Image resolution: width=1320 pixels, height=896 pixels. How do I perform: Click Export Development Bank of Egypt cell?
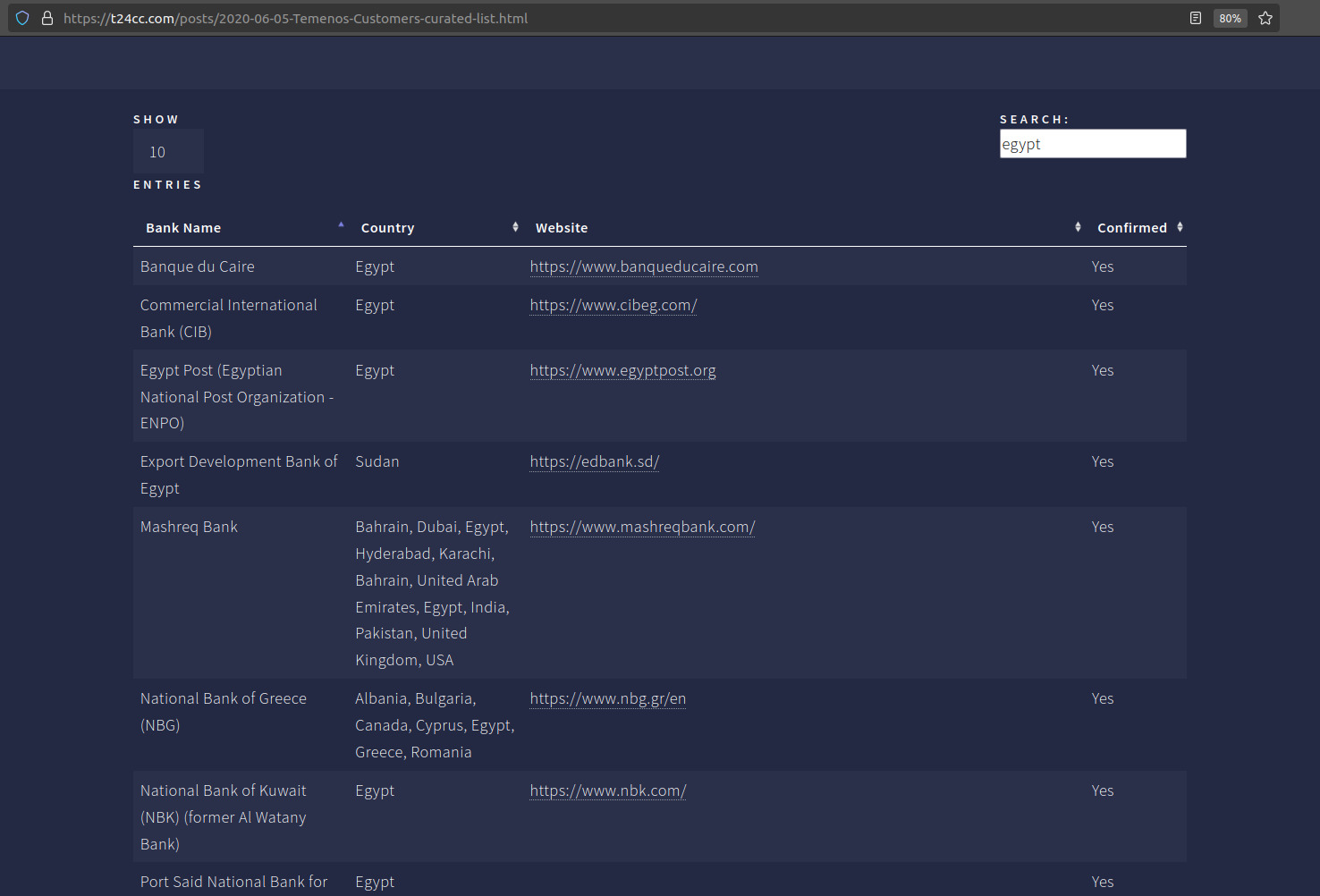239,475
